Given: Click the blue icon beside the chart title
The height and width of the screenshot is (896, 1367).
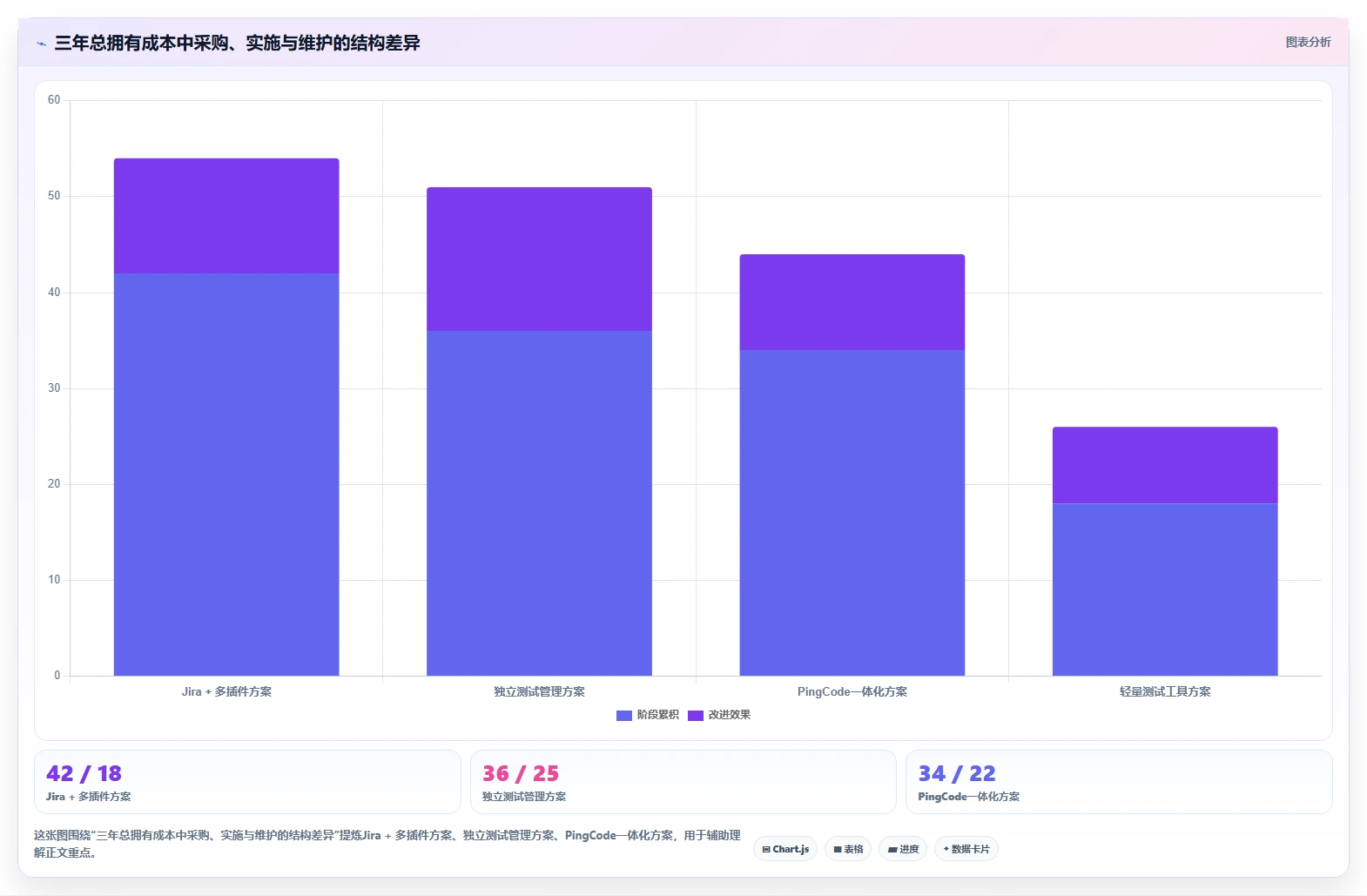Looking at the screenshot, I should [41, 44].
